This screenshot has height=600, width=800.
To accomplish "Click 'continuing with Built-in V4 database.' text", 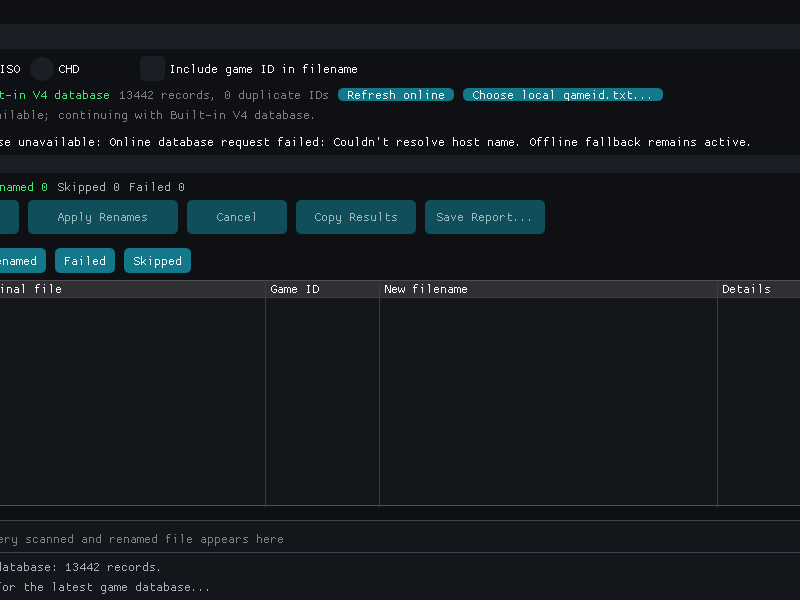I will 186,115.
